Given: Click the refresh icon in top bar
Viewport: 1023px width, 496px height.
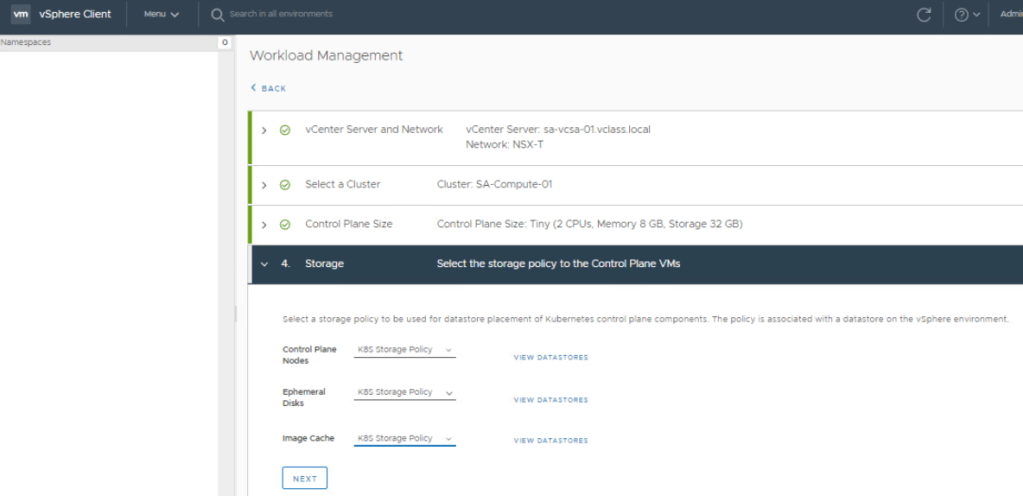Looking at the screenshot, I should click(924, 15).
